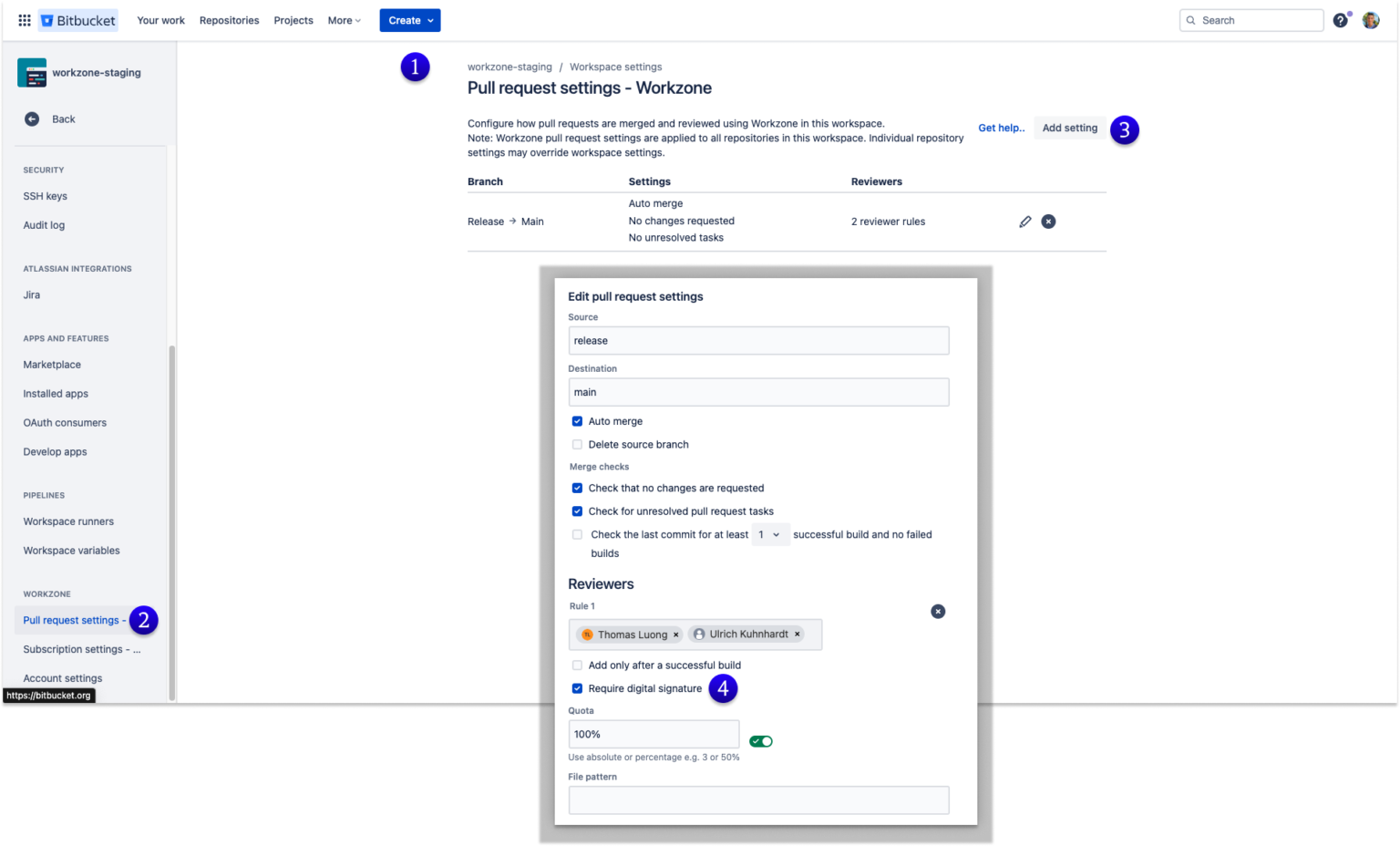Toggle the green Quota switch
The height and width of the screenshot is (846, 1400).
point(761,741)
